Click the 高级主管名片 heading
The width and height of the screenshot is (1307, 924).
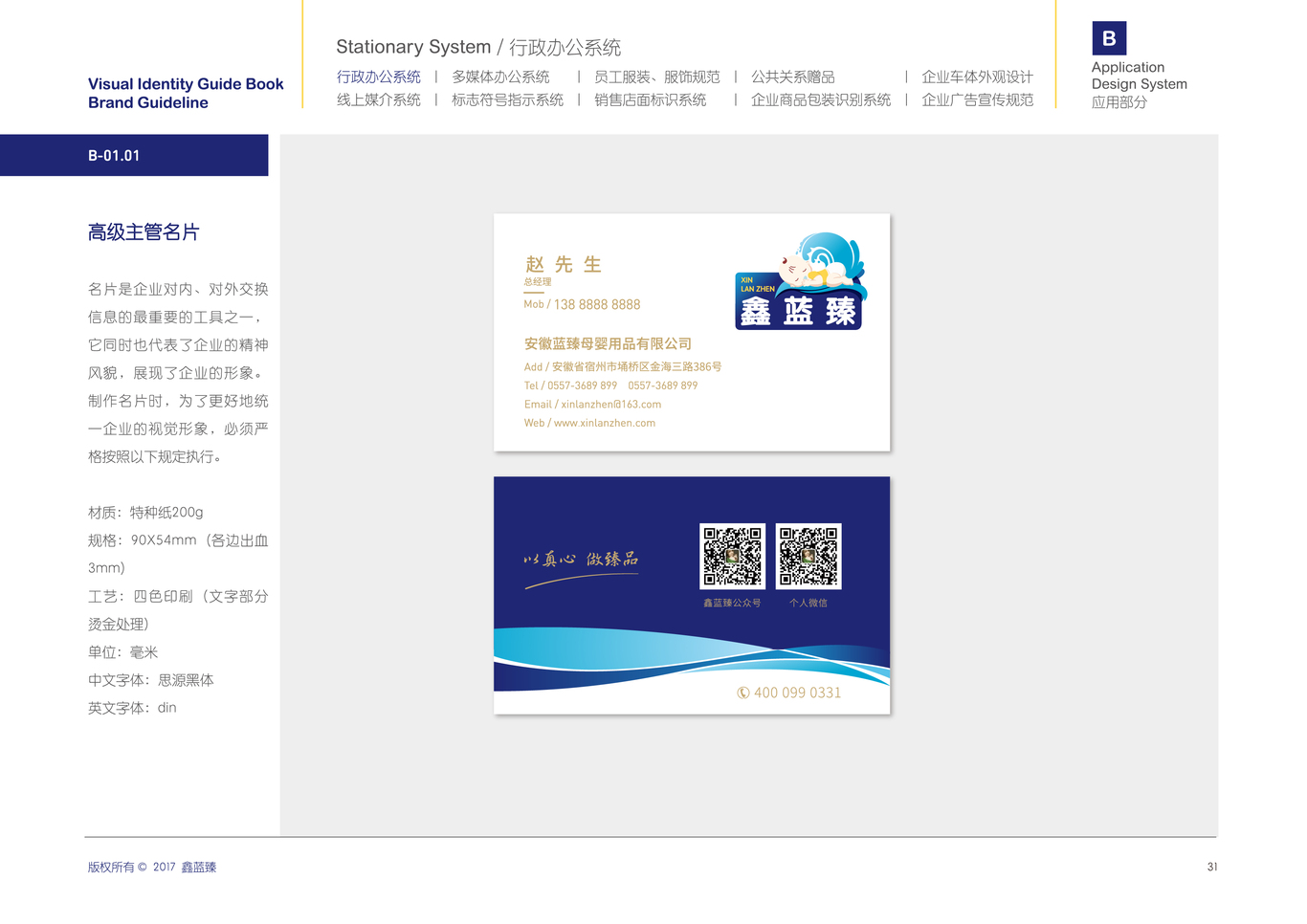[144, 232]
